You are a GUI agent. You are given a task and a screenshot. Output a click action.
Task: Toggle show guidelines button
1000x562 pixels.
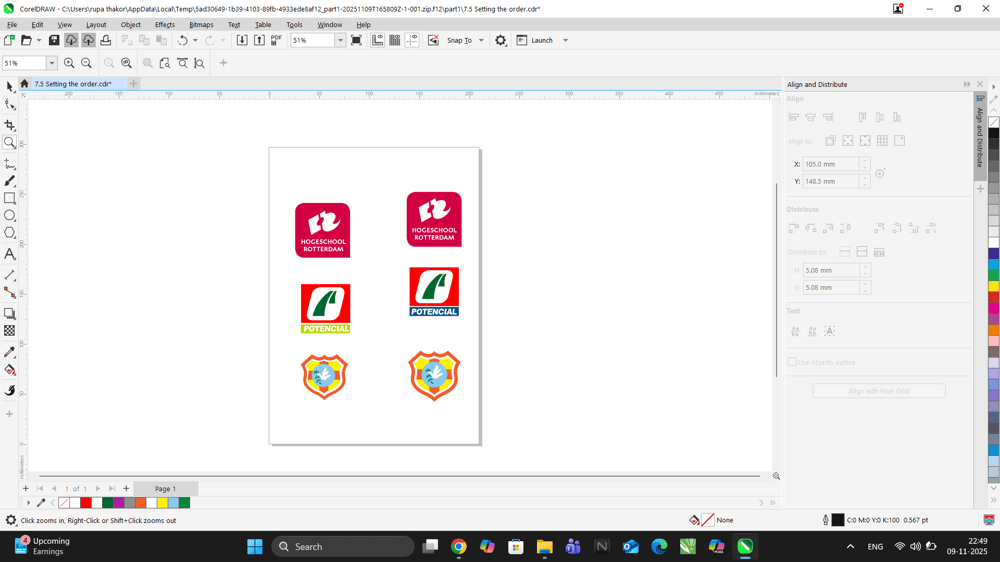point(412,40)
